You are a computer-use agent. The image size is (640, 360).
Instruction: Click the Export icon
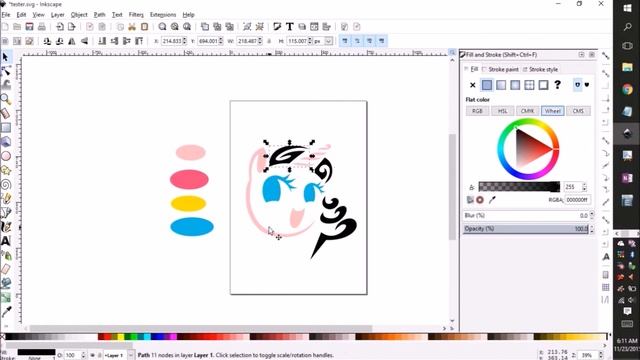(72, 27)
